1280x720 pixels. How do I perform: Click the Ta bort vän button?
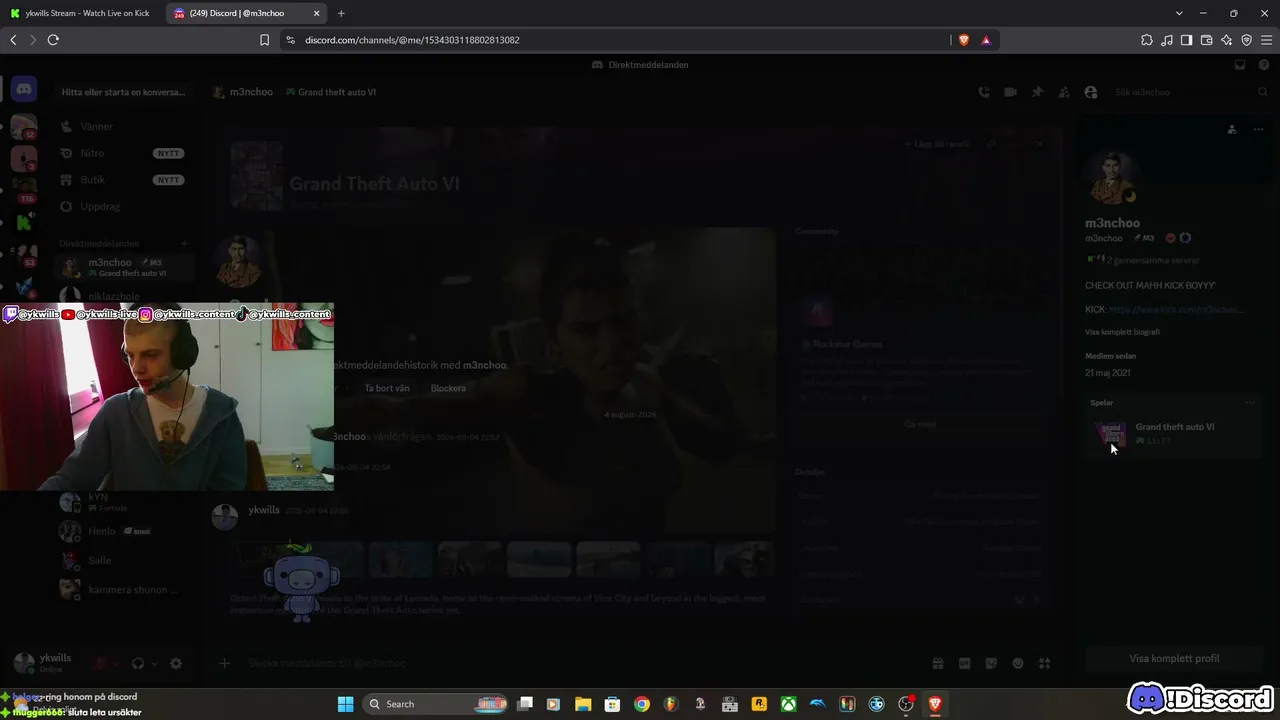pos(387,388)
